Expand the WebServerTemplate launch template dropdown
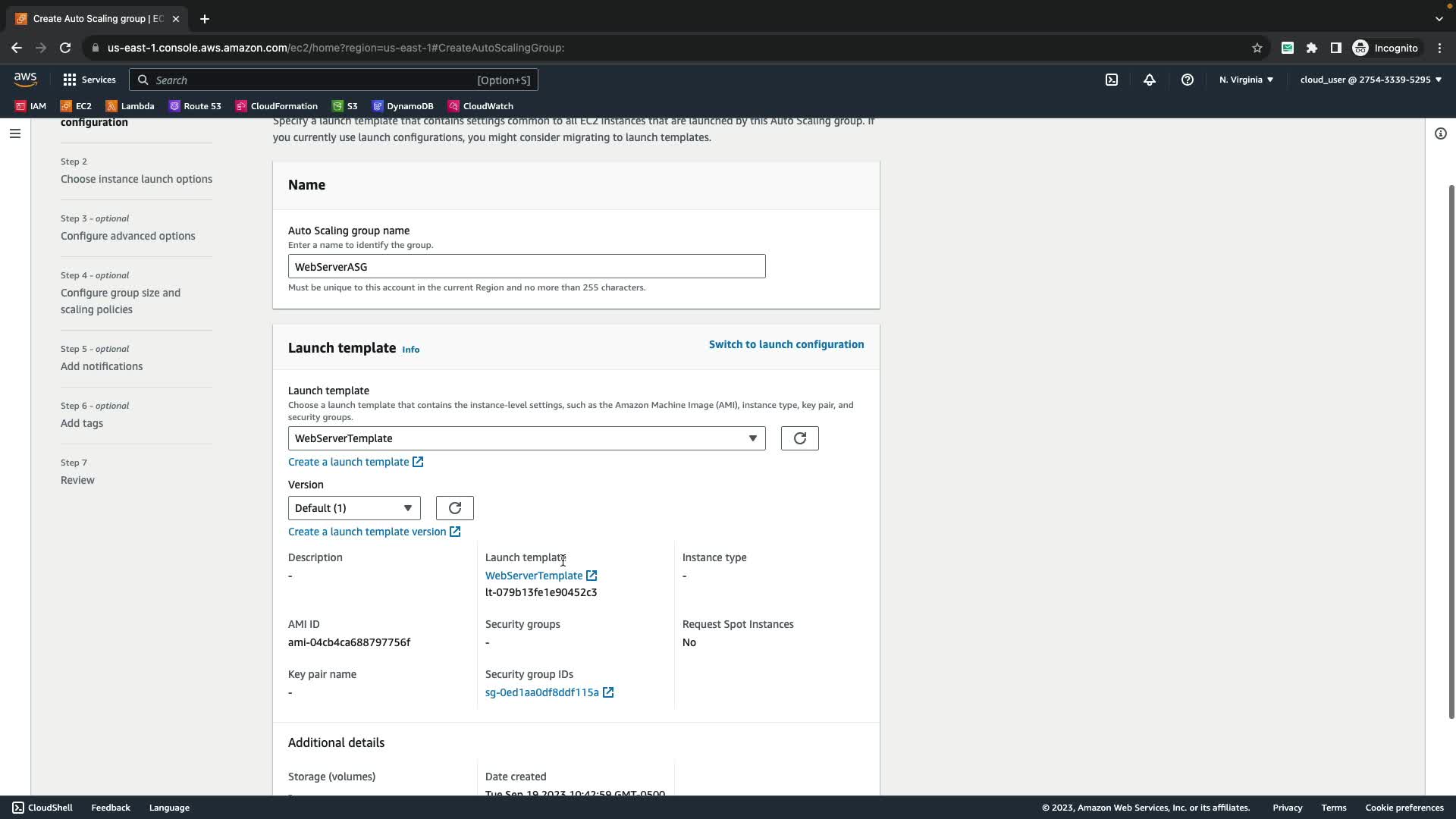The image size is (1456, 819). click(x=526, y=438)
